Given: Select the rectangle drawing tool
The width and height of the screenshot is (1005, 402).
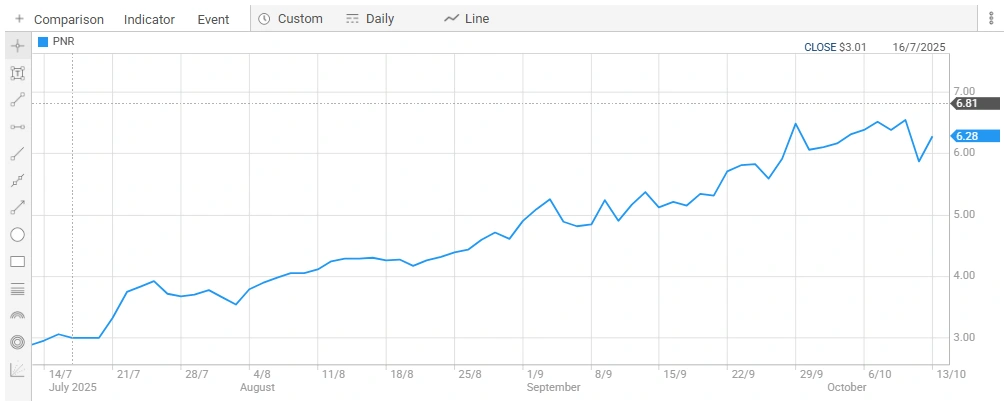Looking at the screenshot, I should point(17,262).
